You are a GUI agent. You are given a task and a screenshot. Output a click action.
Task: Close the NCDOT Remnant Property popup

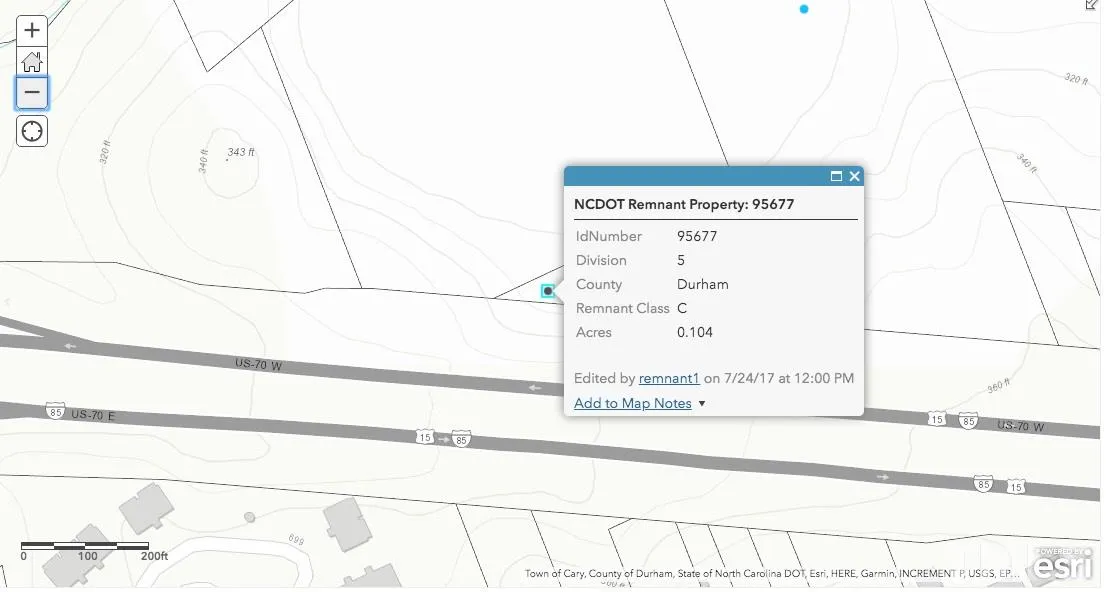[855, 176]
